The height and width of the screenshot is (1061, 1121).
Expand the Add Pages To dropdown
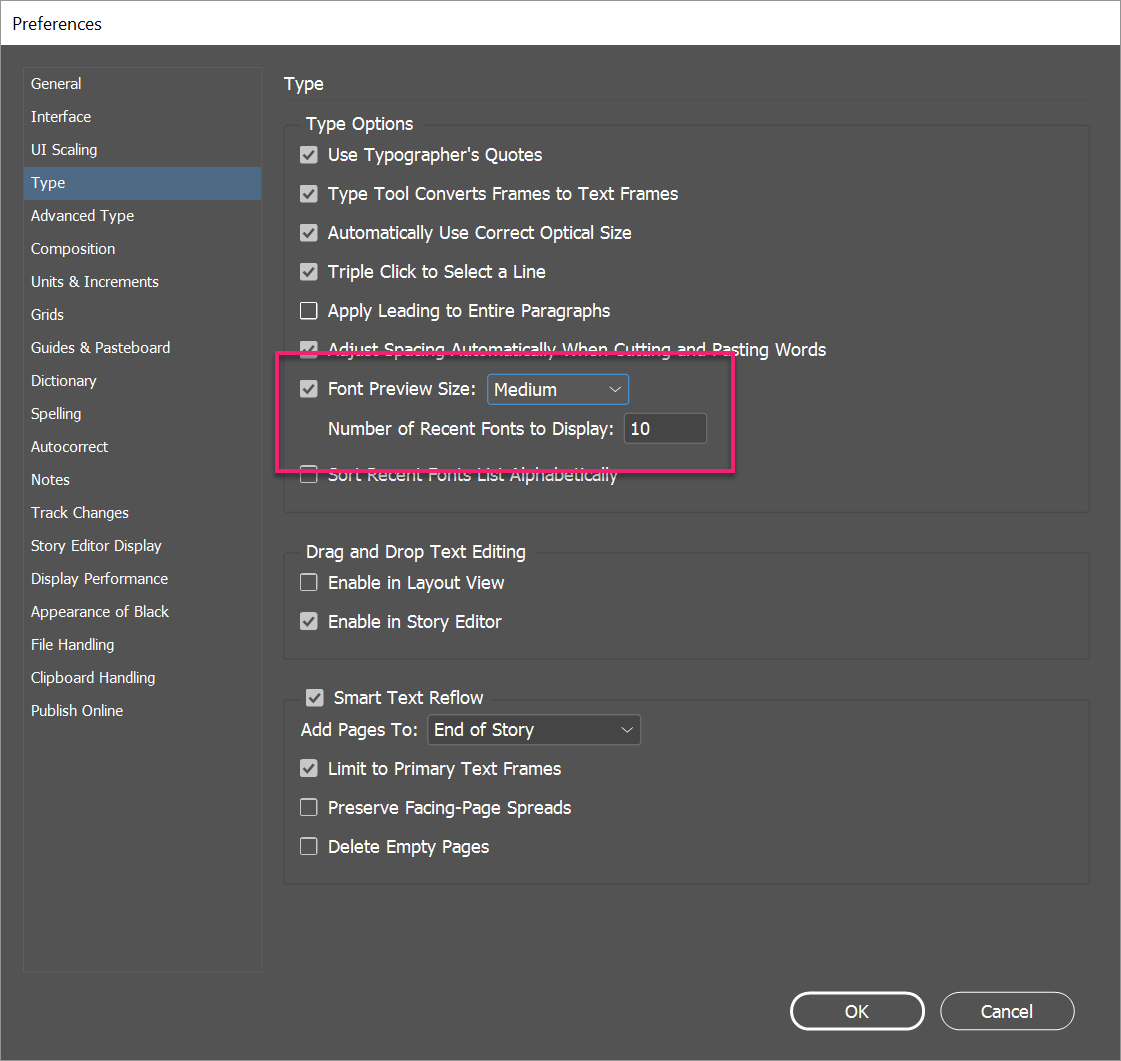click(533, 730)
